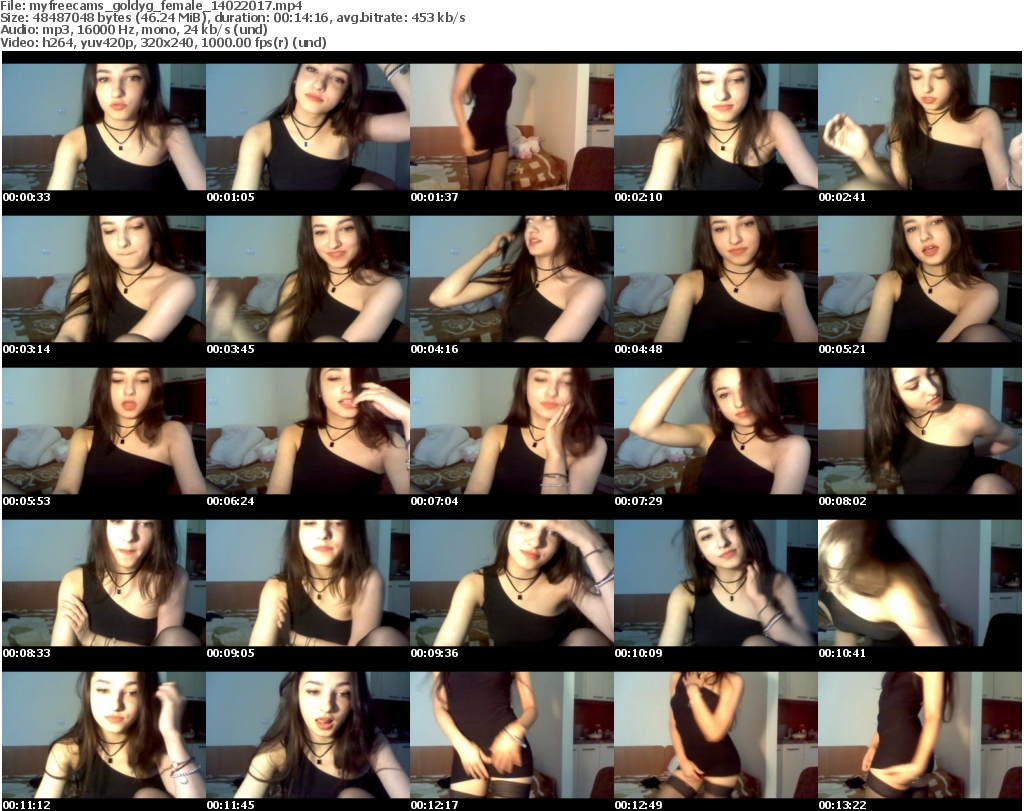Select the thumbnail timestamped 00:02:41
The image size is (1024, 811).
920,127
